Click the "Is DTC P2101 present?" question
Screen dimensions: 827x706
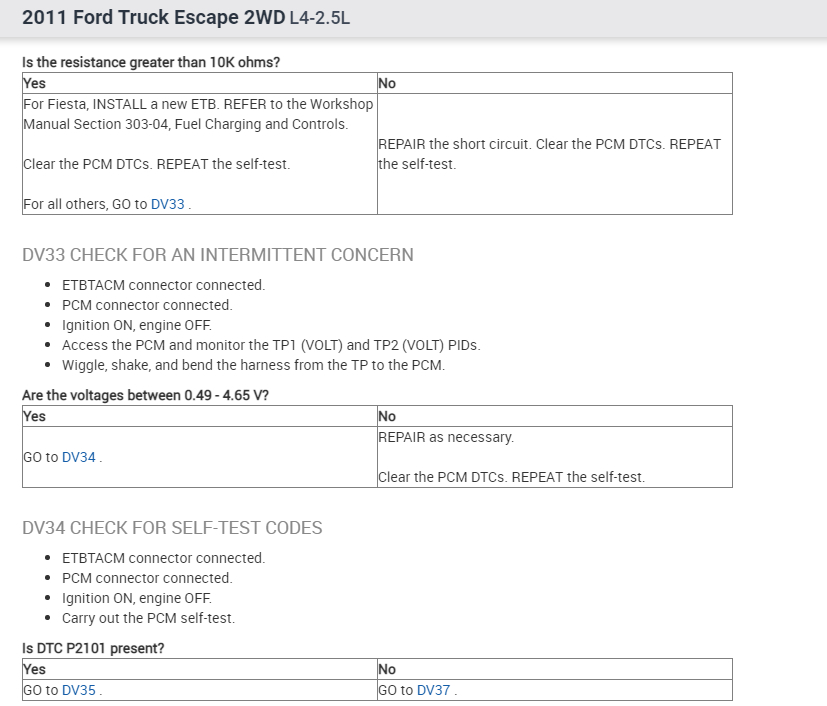coord(93,648)
